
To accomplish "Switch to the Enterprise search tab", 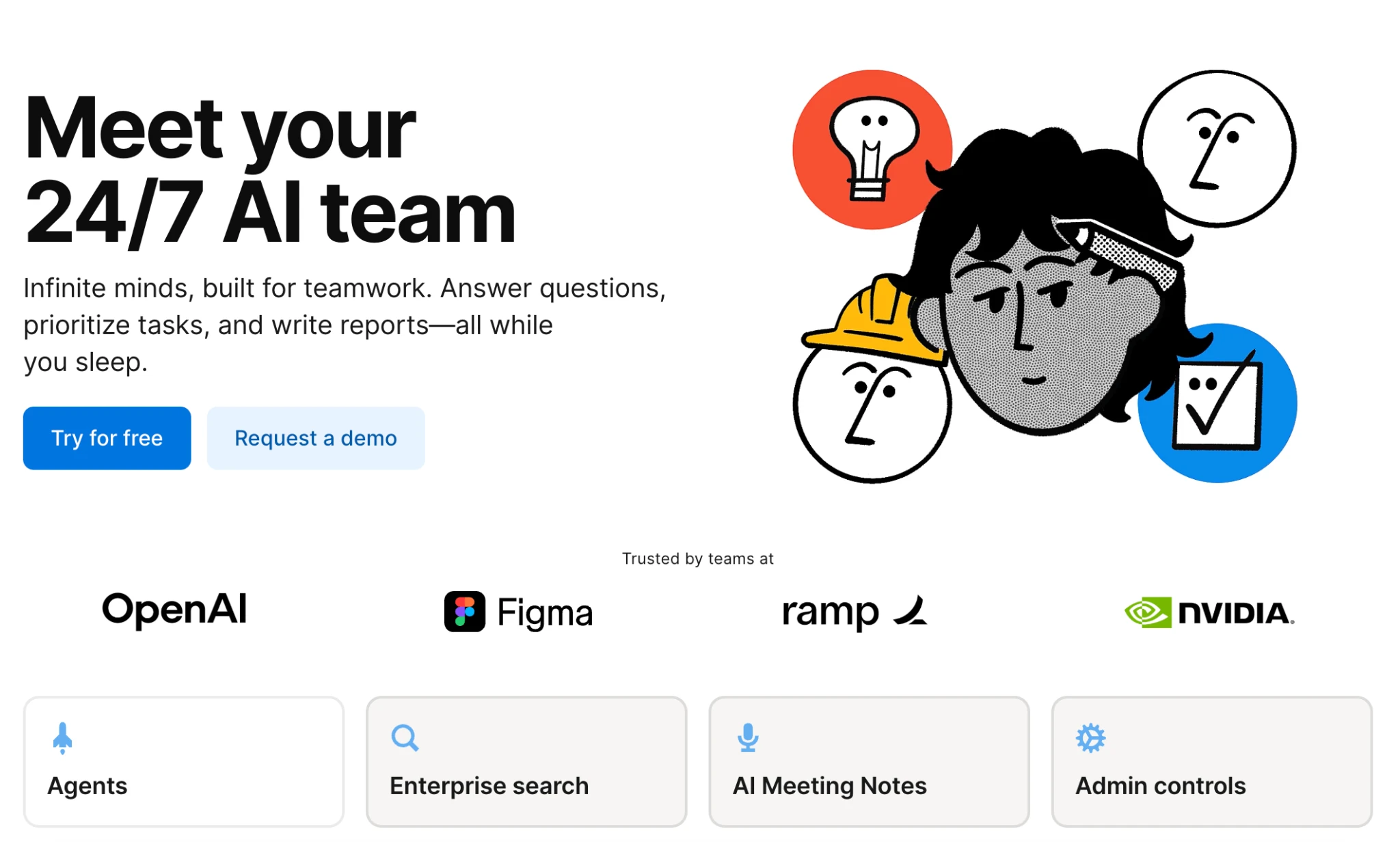I will tap(526, 761).
